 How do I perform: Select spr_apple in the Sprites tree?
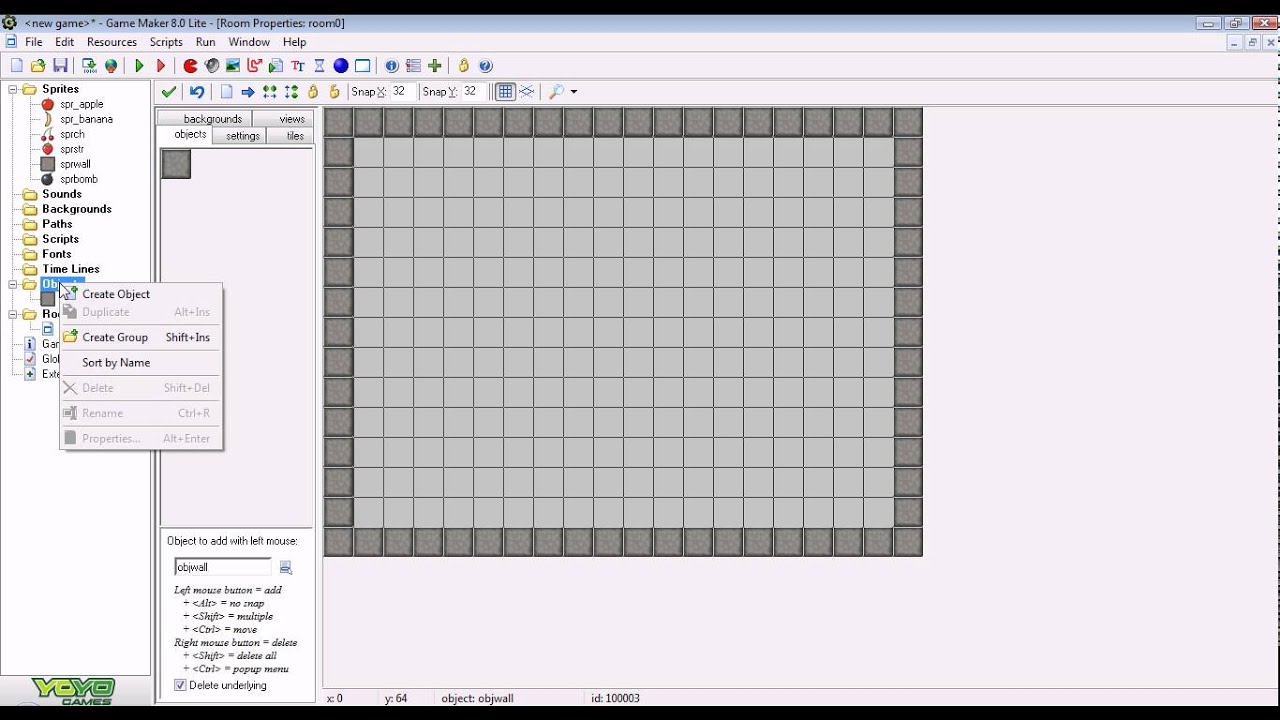(x=81, y=104)
